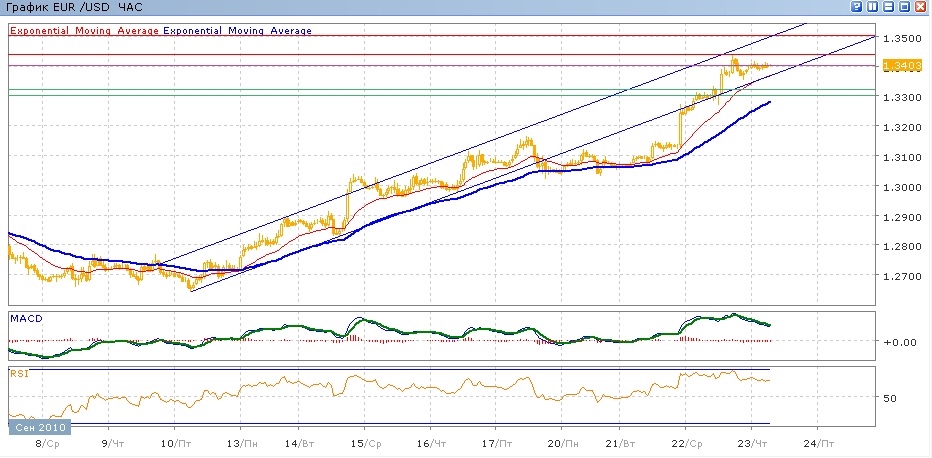Viewport: 932px width, 458px height.
Task: Click the help question mark icon
Action: 858,7
